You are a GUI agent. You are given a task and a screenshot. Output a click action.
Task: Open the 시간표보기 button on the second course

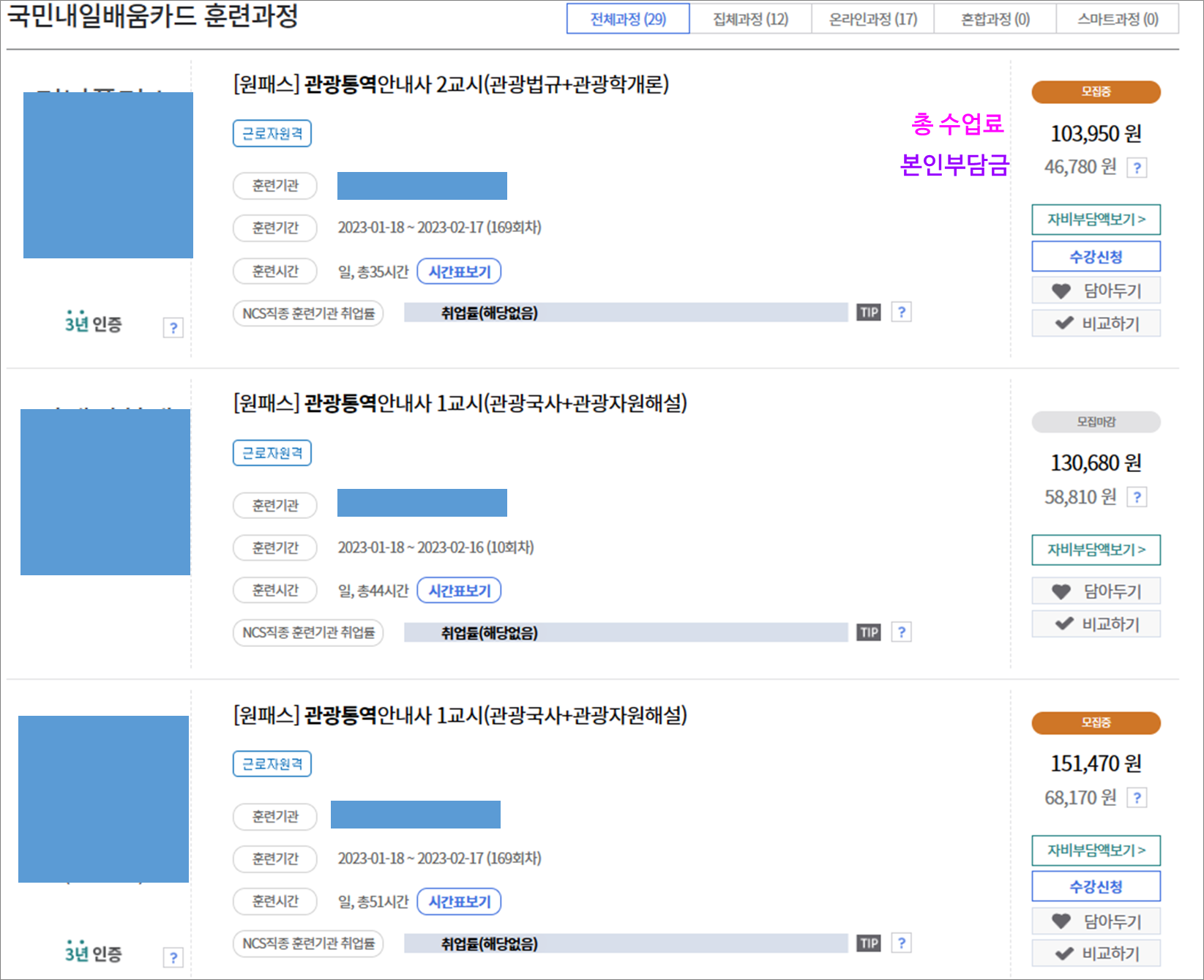pos(459,590)
